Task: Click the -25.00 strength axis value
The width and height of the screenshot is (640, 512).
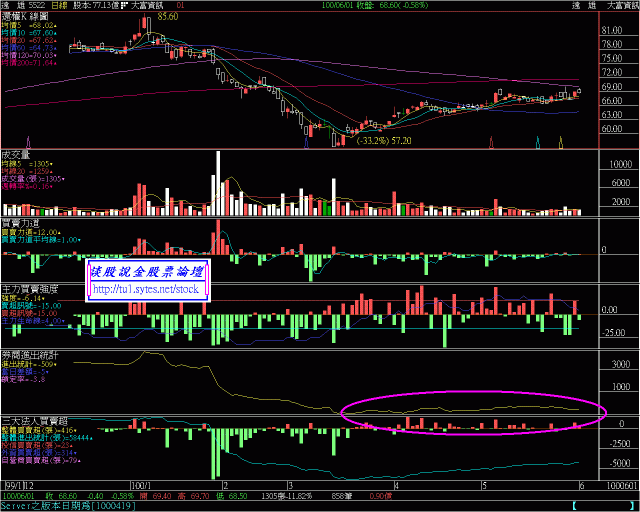Action: pos(614,333)
